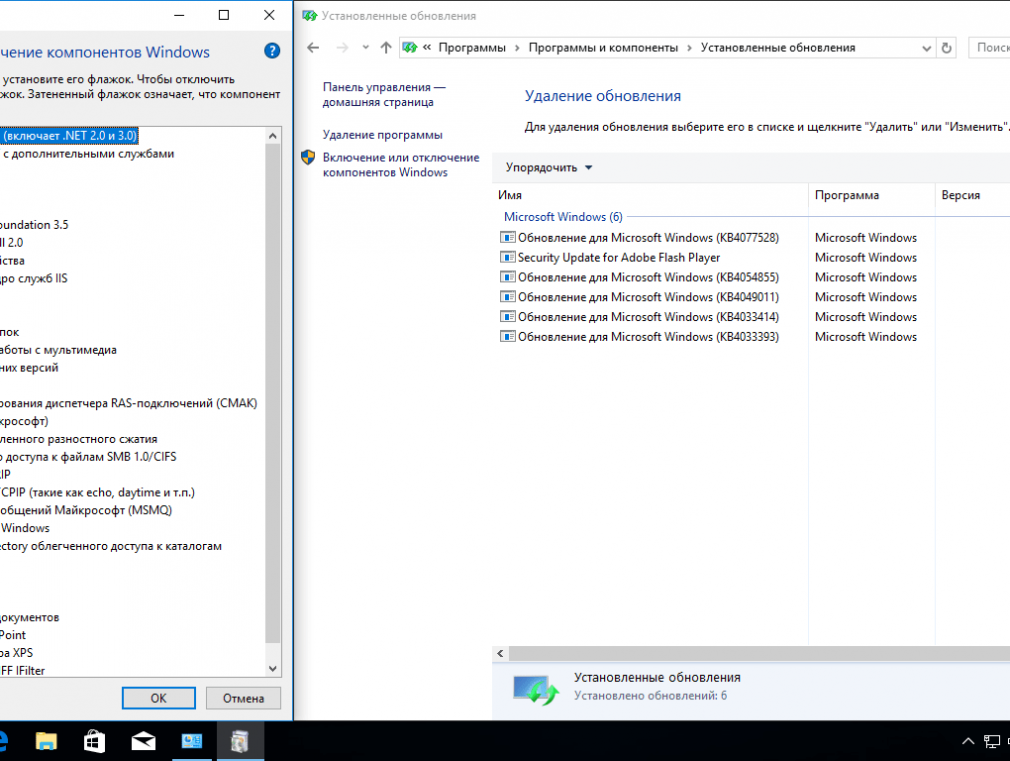Select update KB4033393 icon
This screenshot has height=761, width=1010.
(x=508, y=336)
